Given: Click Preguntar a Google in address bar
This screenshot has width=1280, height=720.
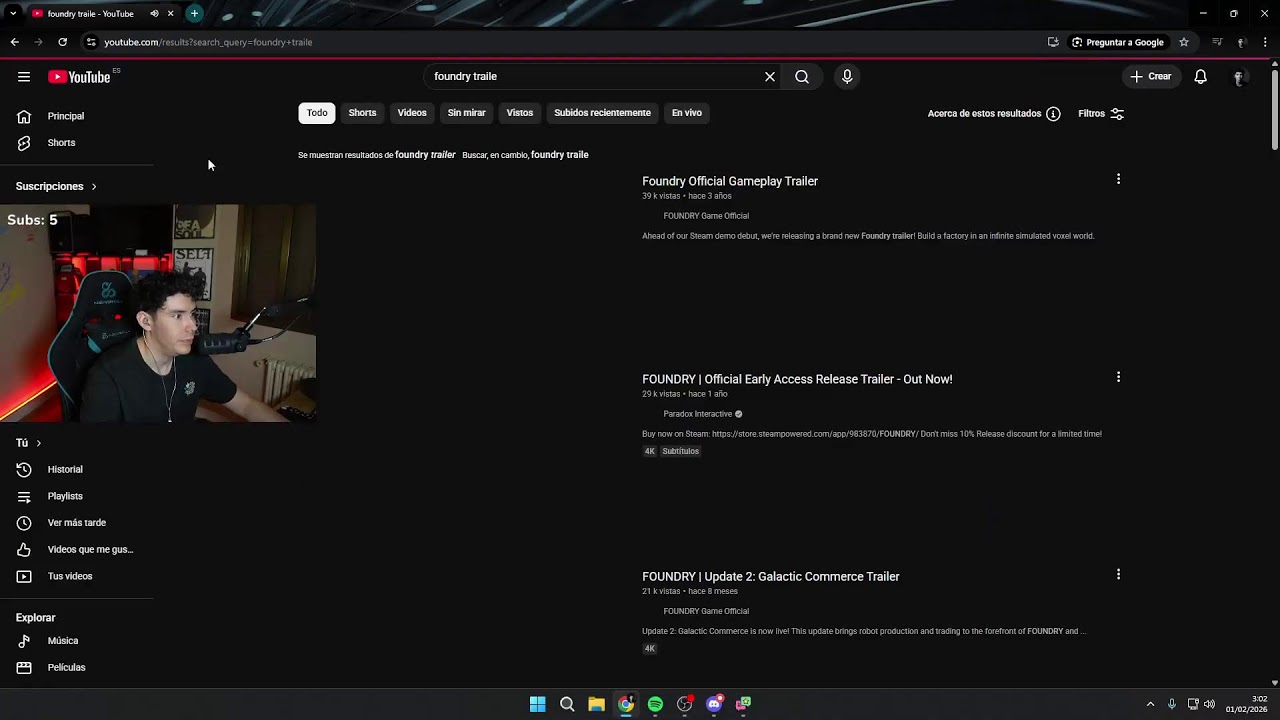Looking at the screenshot, I should [x=1117, y=42].
